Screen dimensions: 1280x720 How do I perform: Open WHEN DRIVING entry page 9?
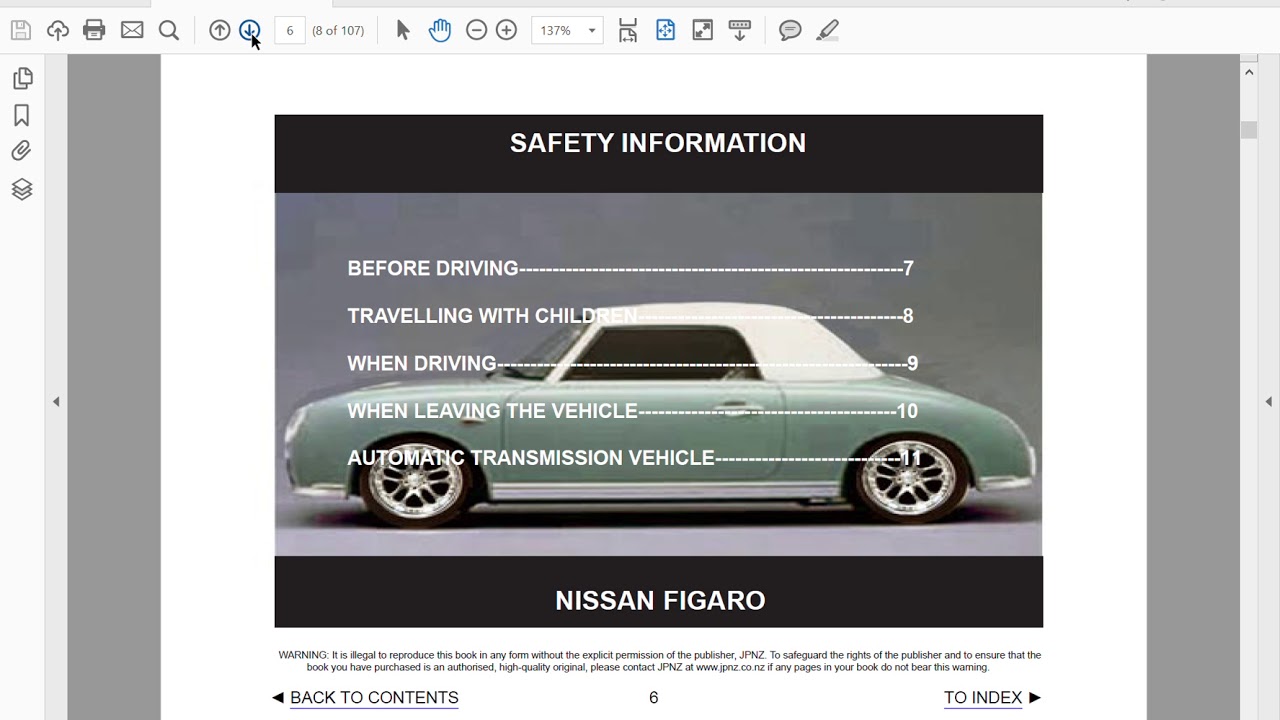[632, 363]
